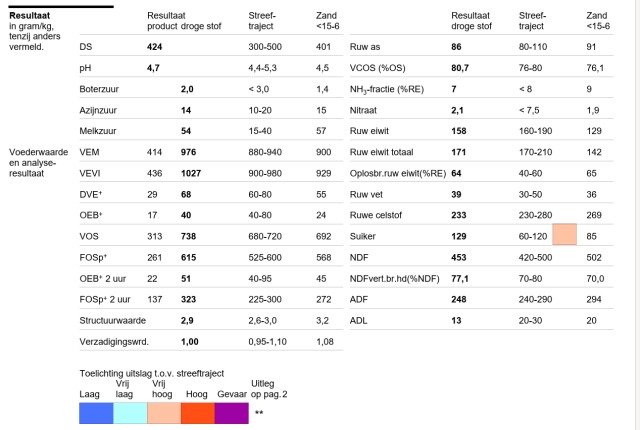The width and height of the screenshot is (640, 430).
Task: Click the peach Vrij hoog legend swatch
Action: click(164, 413)
